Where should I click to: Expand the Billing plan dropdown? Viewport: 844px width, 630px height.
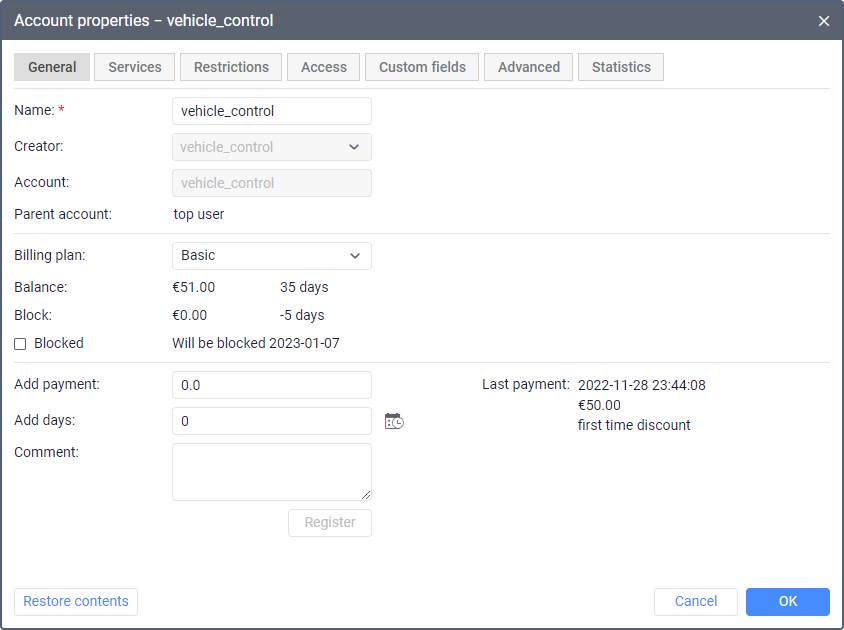tap(272, 256)
